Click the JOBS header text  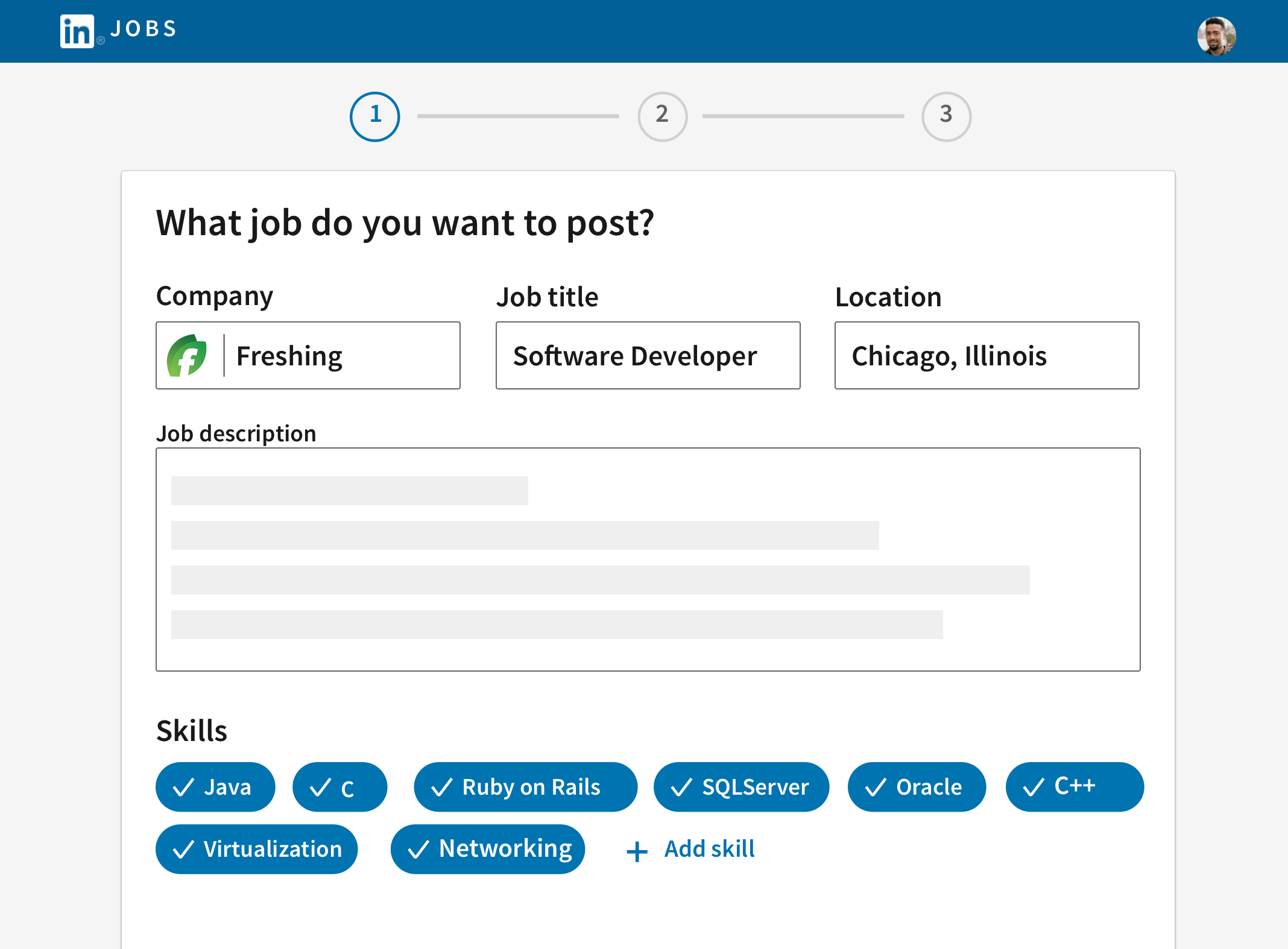click(x=144, y=29)
